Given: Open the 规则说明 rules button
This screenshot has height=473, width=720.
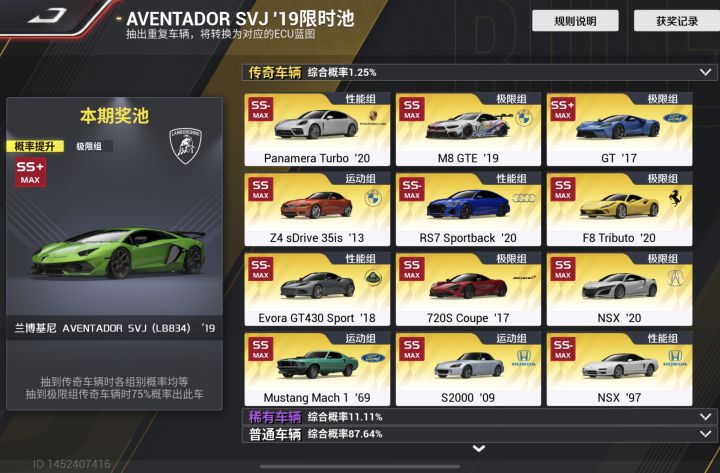Looking at the screenshot, I should (x=575, y=21).
